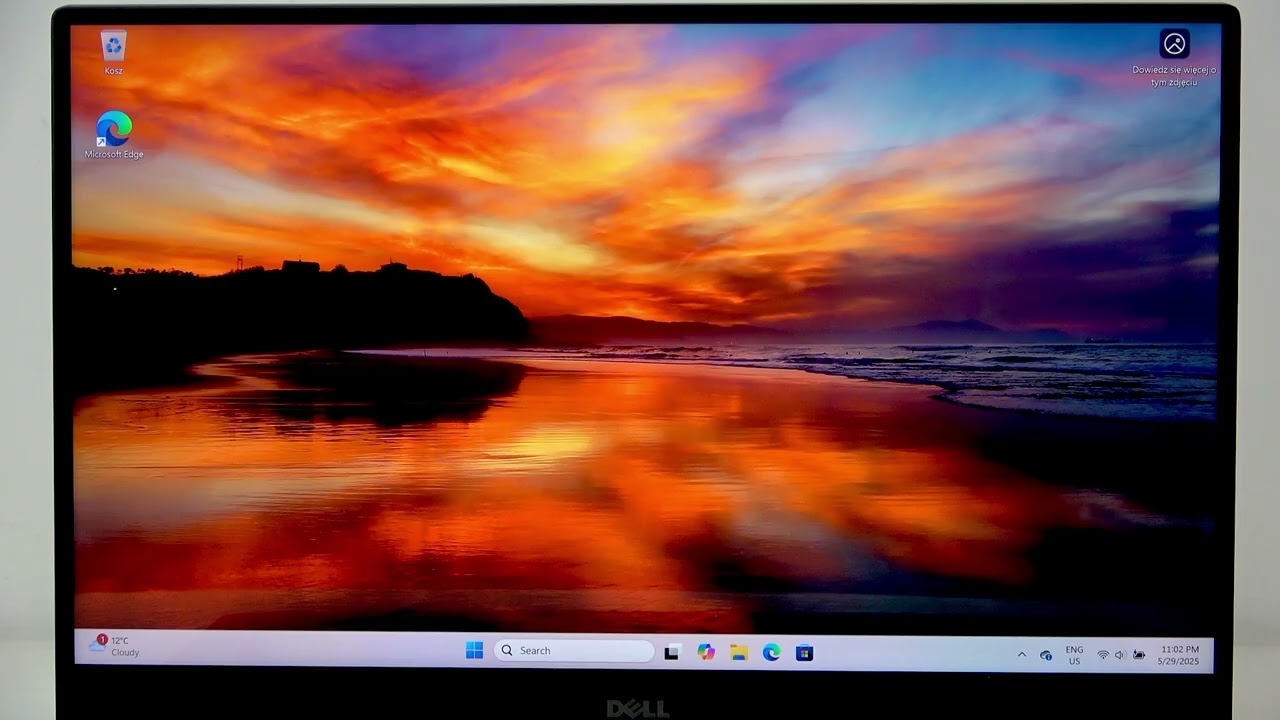Open the weather widget showing 12°C Cloudy
The height and width of the screenshot is (720, 1280).
point(114,646)
